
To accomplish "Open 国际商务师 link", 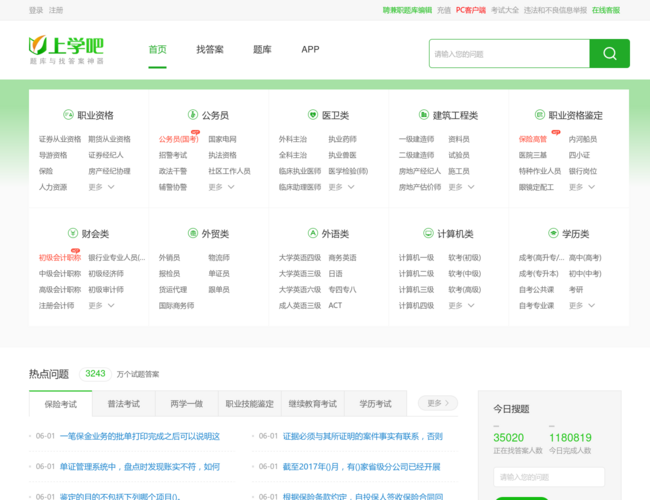I will [176, 306].
